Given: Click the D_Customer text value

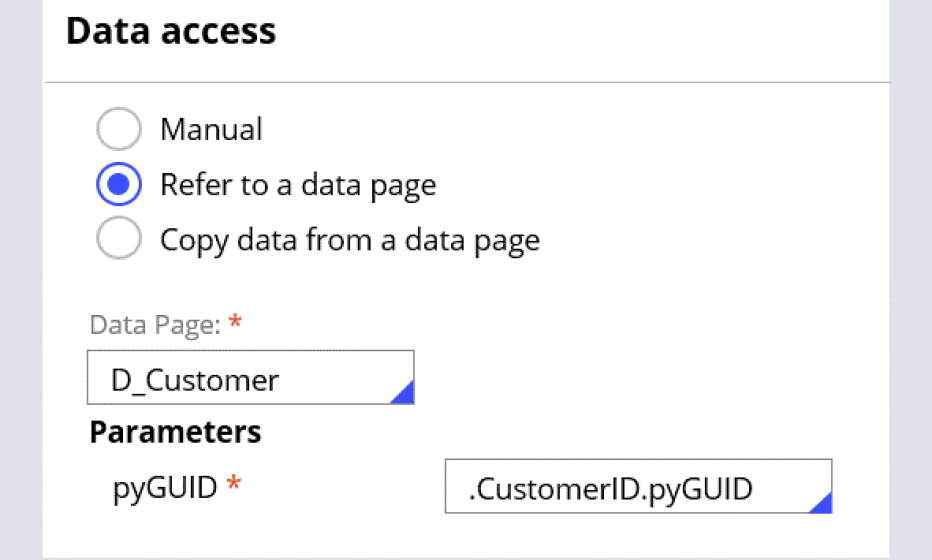Looking at the screenshot, I should coord(195,380).
